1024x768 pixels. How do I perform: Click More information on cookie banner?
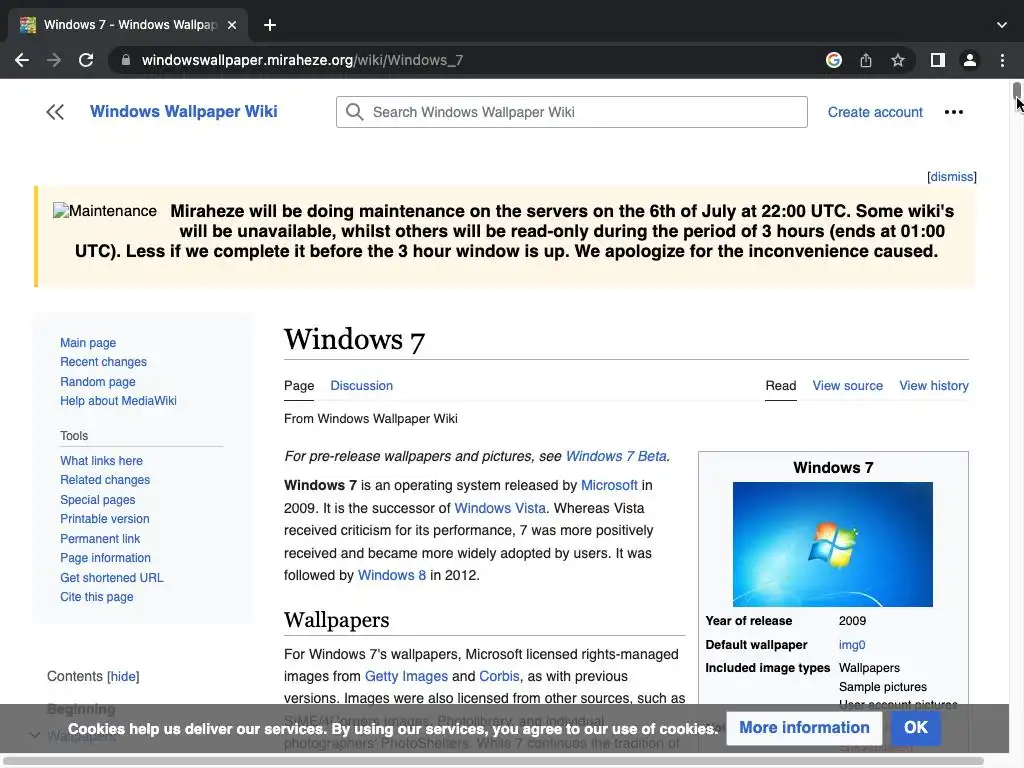[x=804, y=728]
